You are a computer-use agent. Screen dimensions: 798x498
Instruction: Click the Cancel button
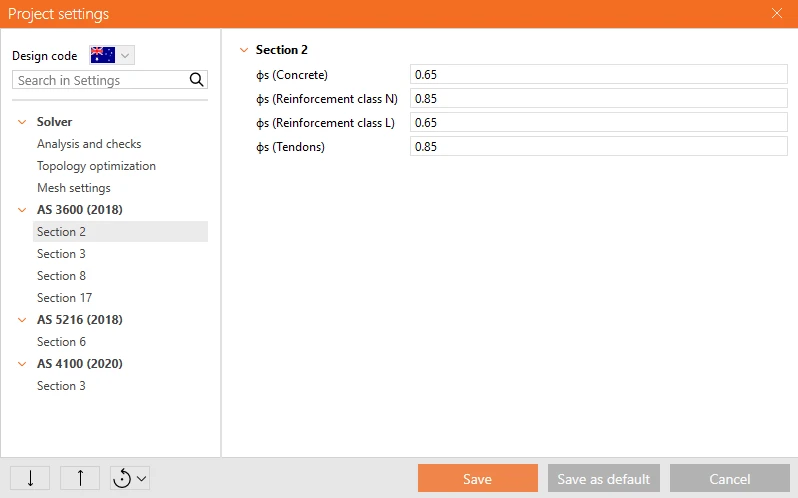click(729, 478)
